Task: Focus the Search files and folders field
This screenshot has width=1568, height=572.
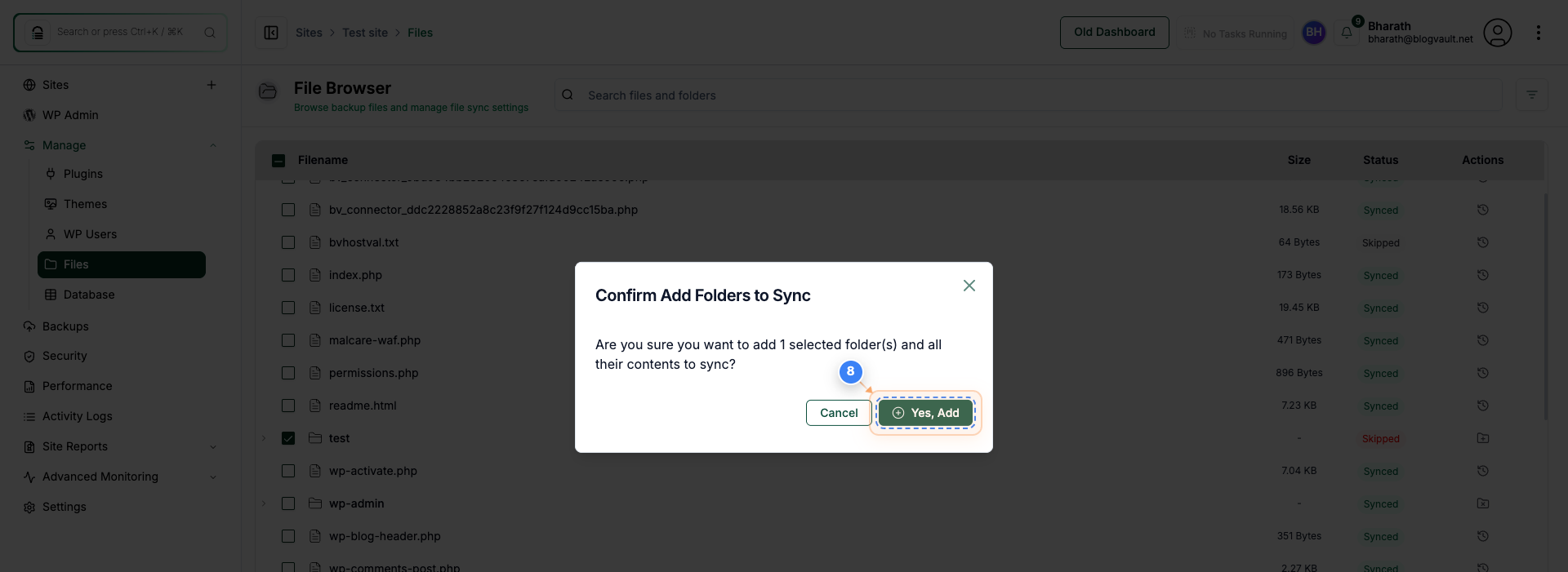Action: 1028,95
